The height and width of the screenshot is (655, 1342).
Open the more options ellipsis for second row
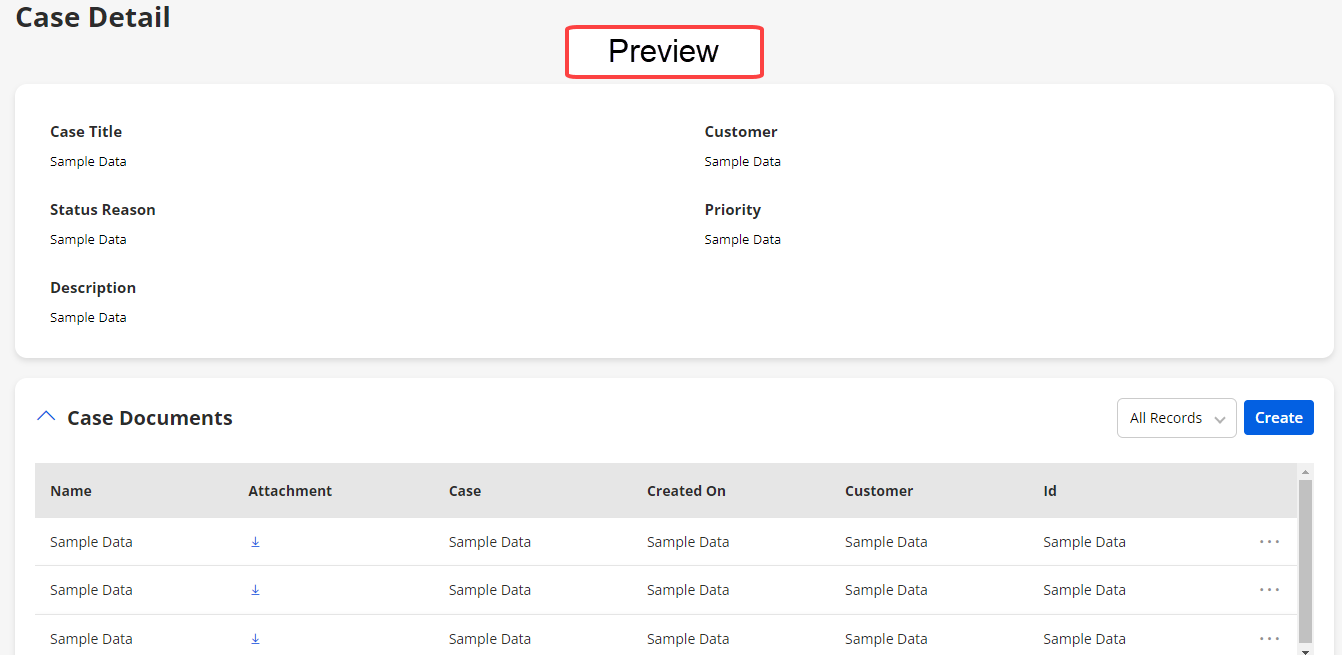[1269, 590]
